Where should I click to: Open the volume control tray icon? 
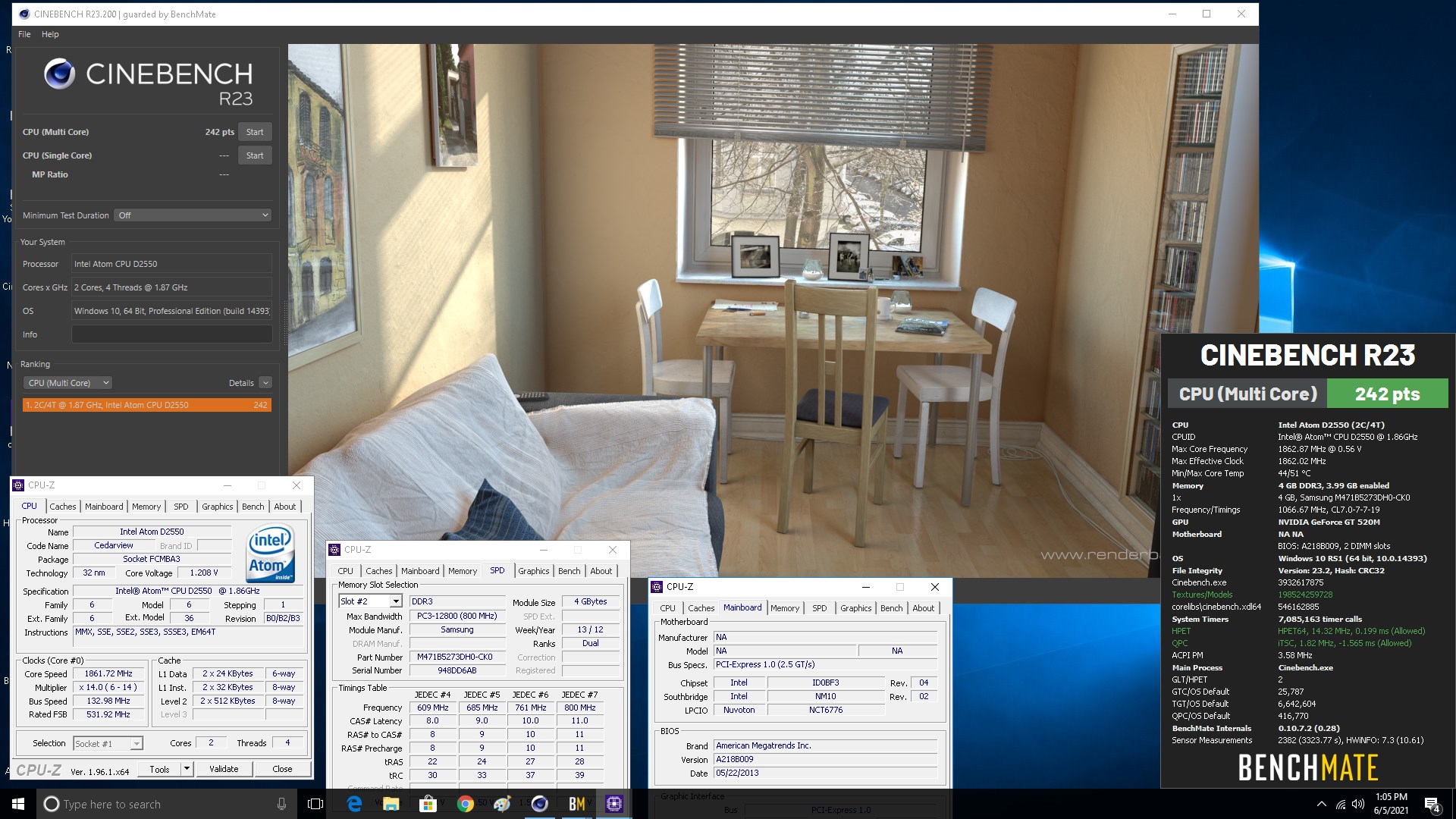1358,804
